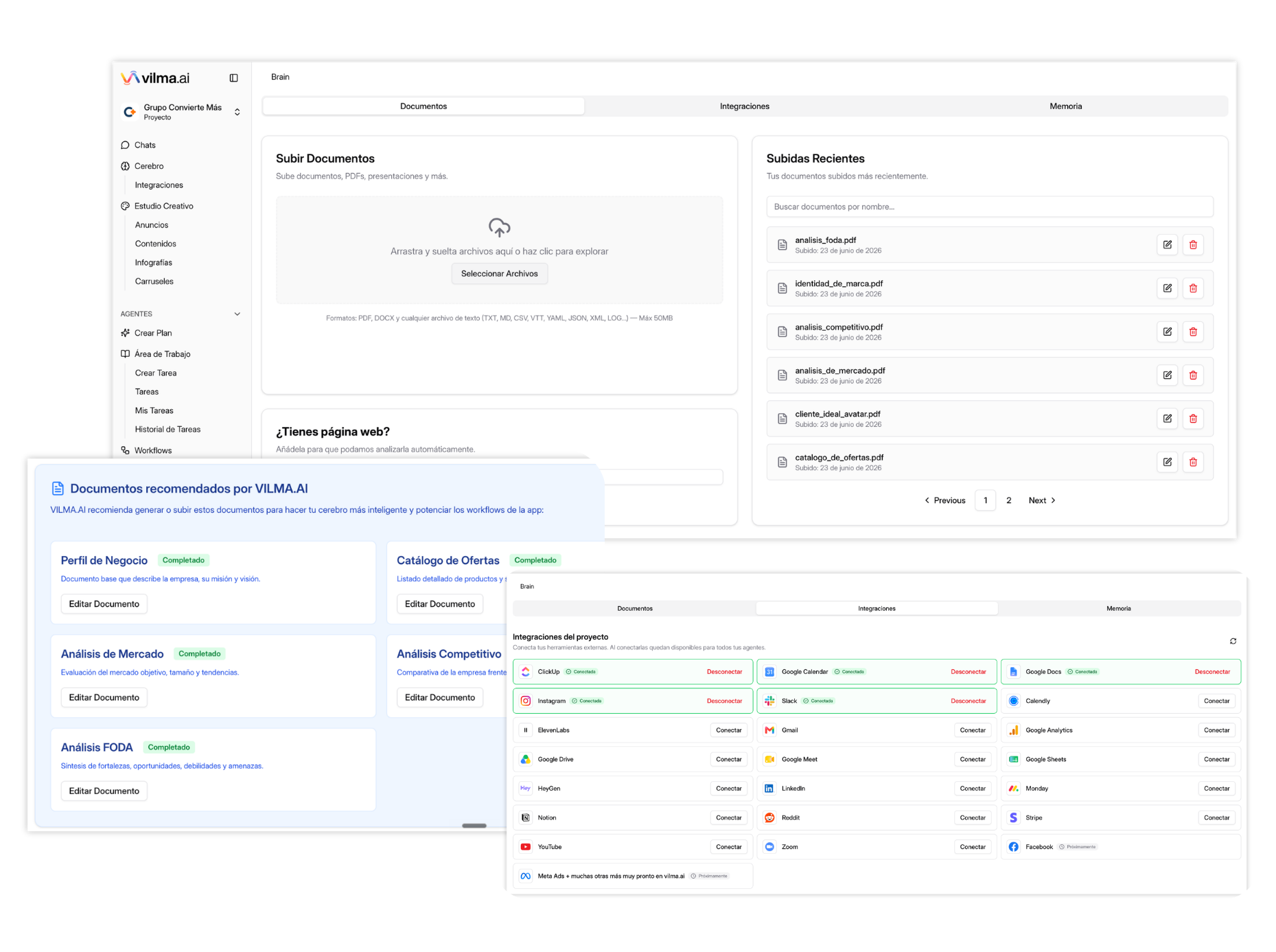Click Editar Documento for Análisis FODA
1276x952 pixels.
pos(104,791)
